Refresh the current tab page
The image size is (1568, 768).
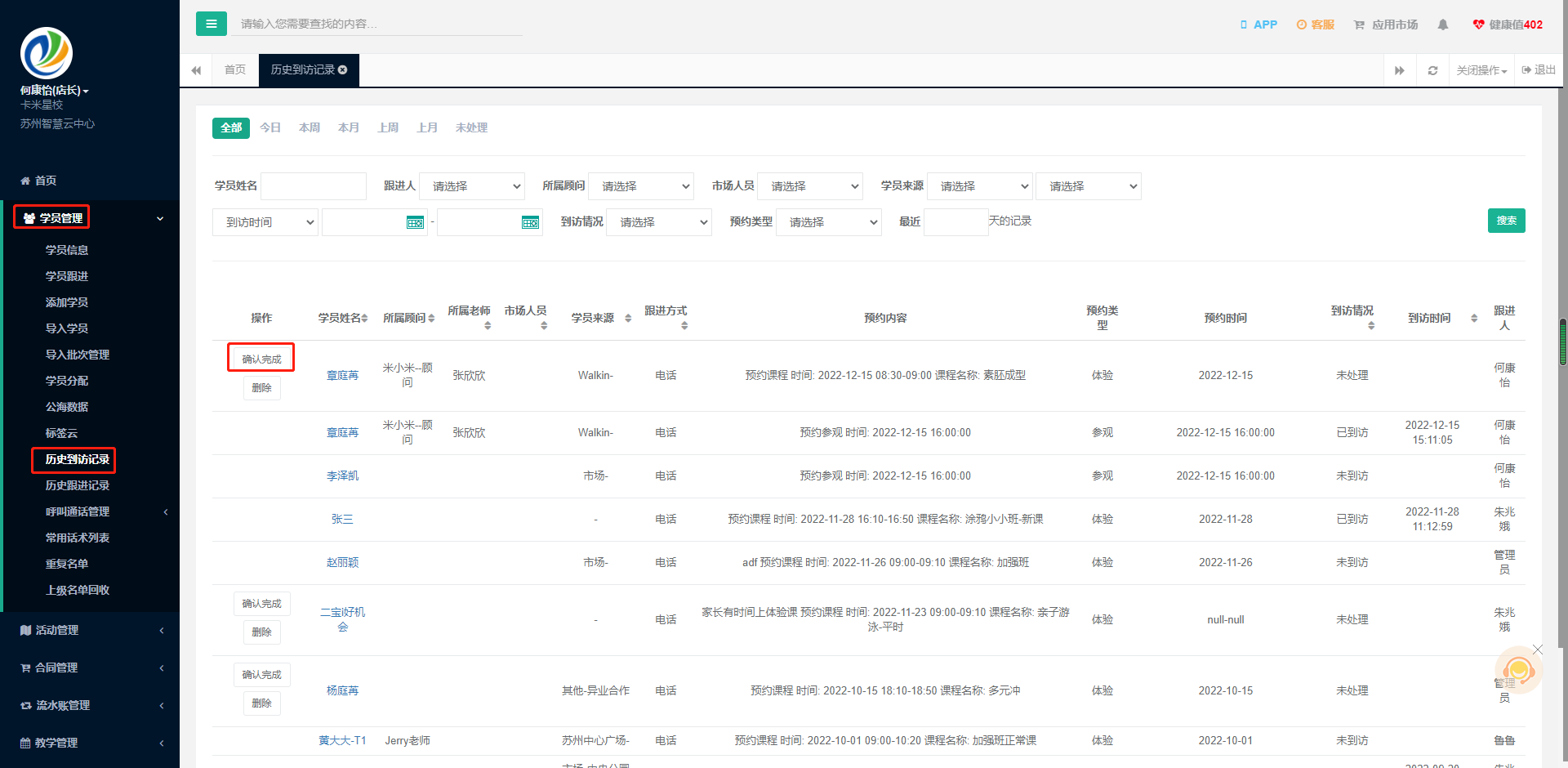click(x=1432, y=70)
